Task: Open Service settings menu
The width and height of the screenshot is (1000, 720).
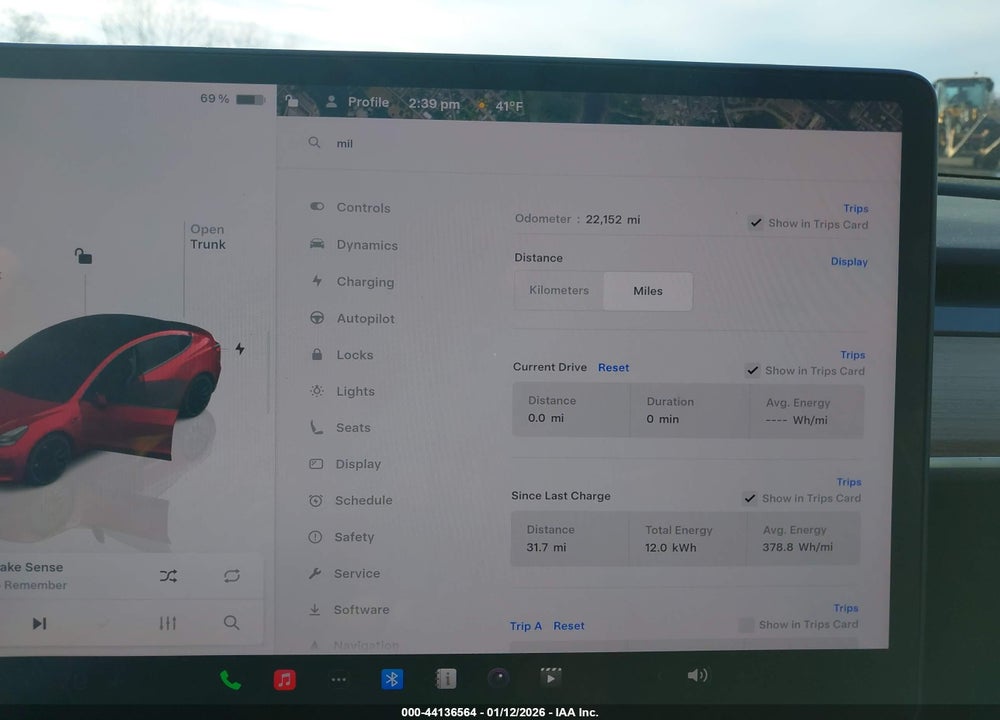Action: pos(344,573)
